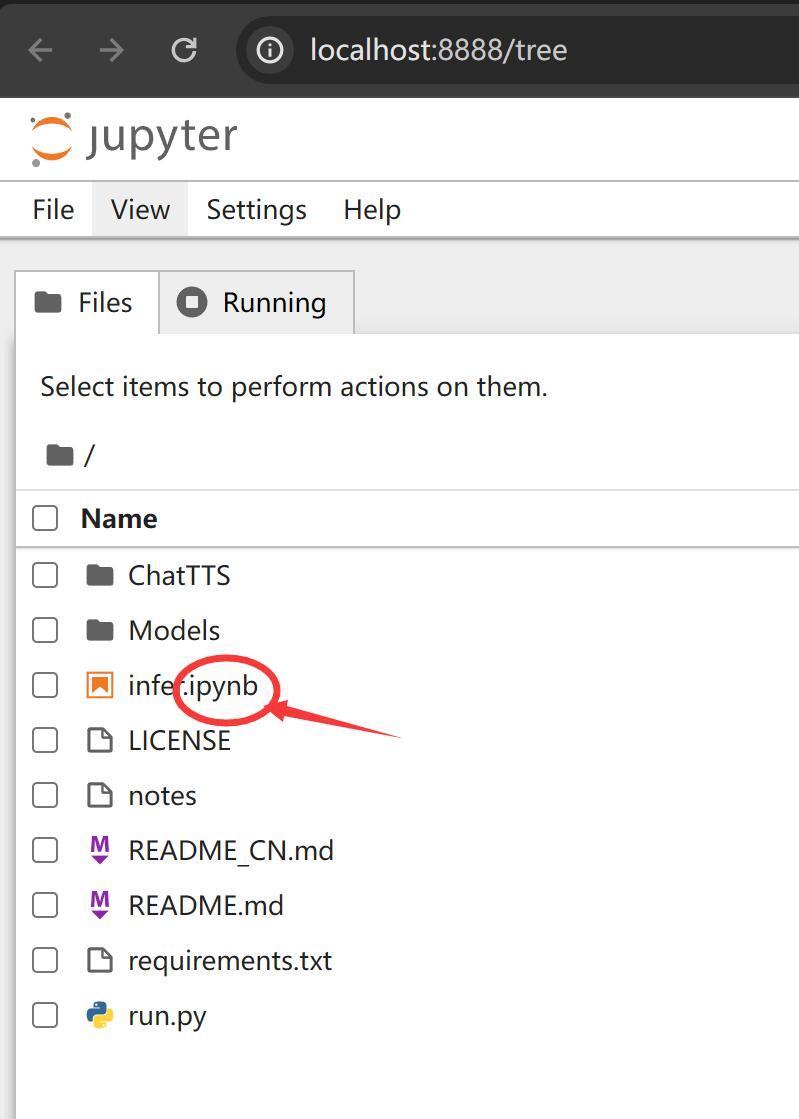Open the Settings menu
Image resolution: width=799 pixels, height=1119 pixels.
(x=256, y=210)
